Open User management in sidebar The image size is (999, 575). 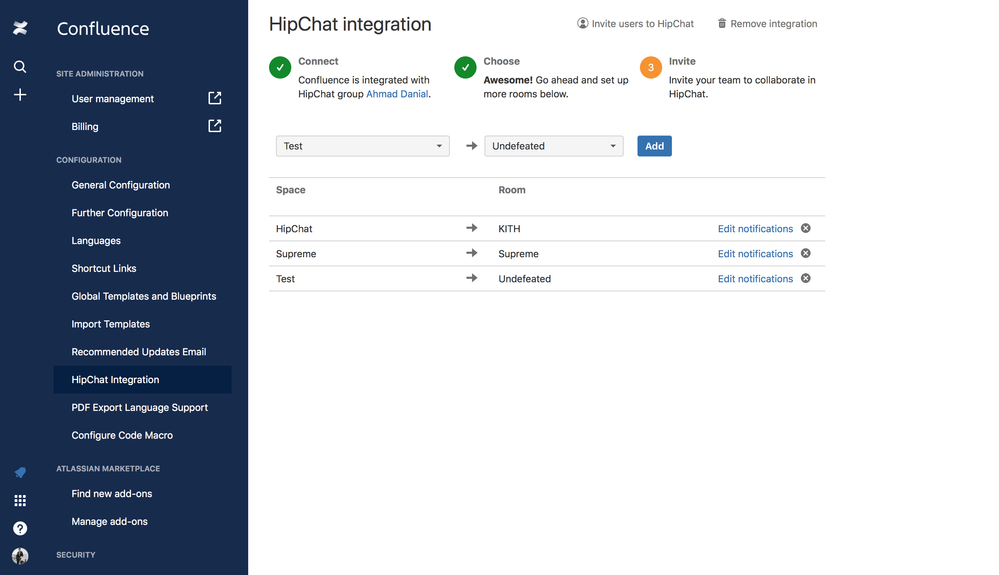coord(113,99)
